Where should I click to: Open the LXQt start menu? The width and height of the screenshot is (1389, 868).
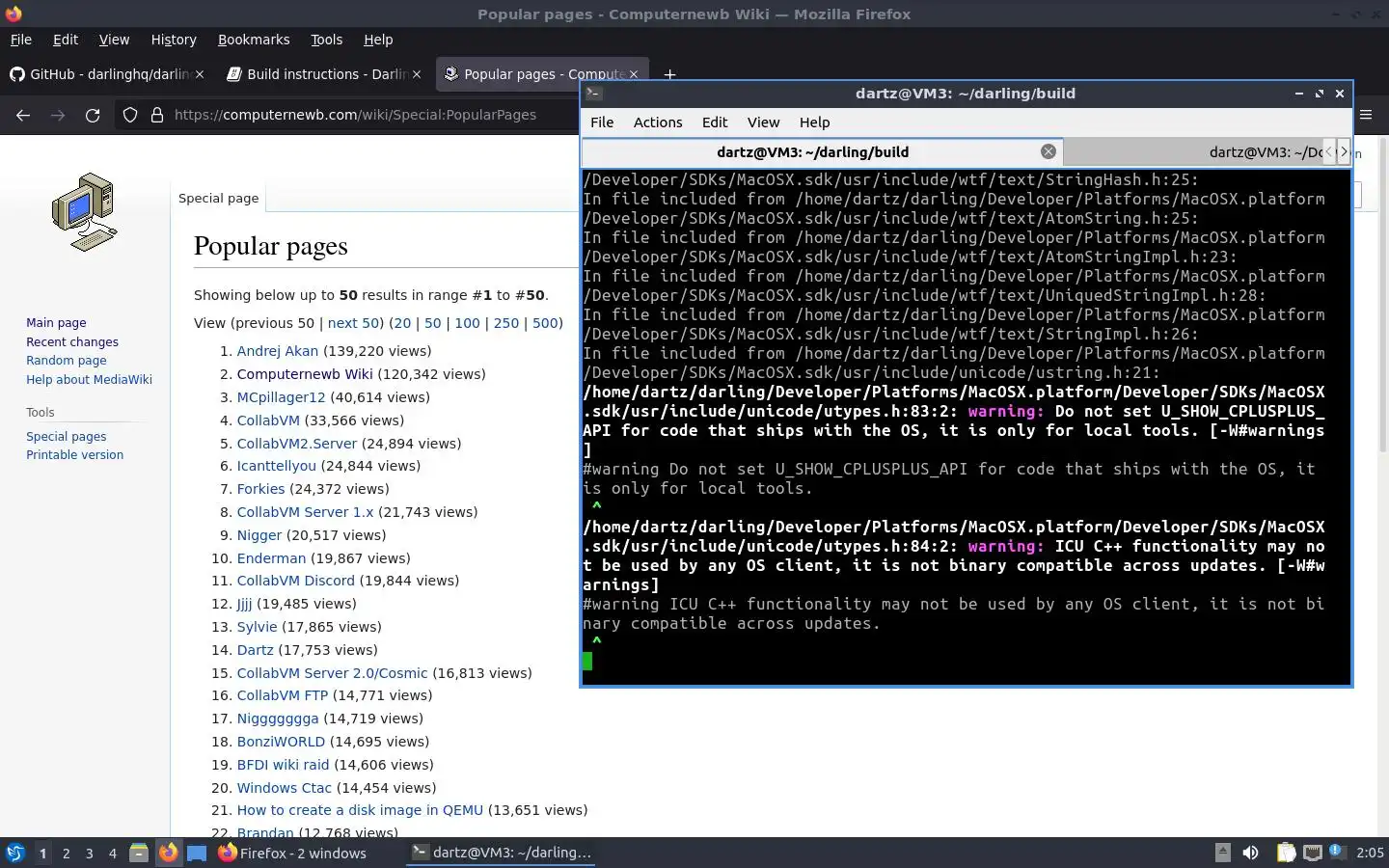(x=15, y=853)
